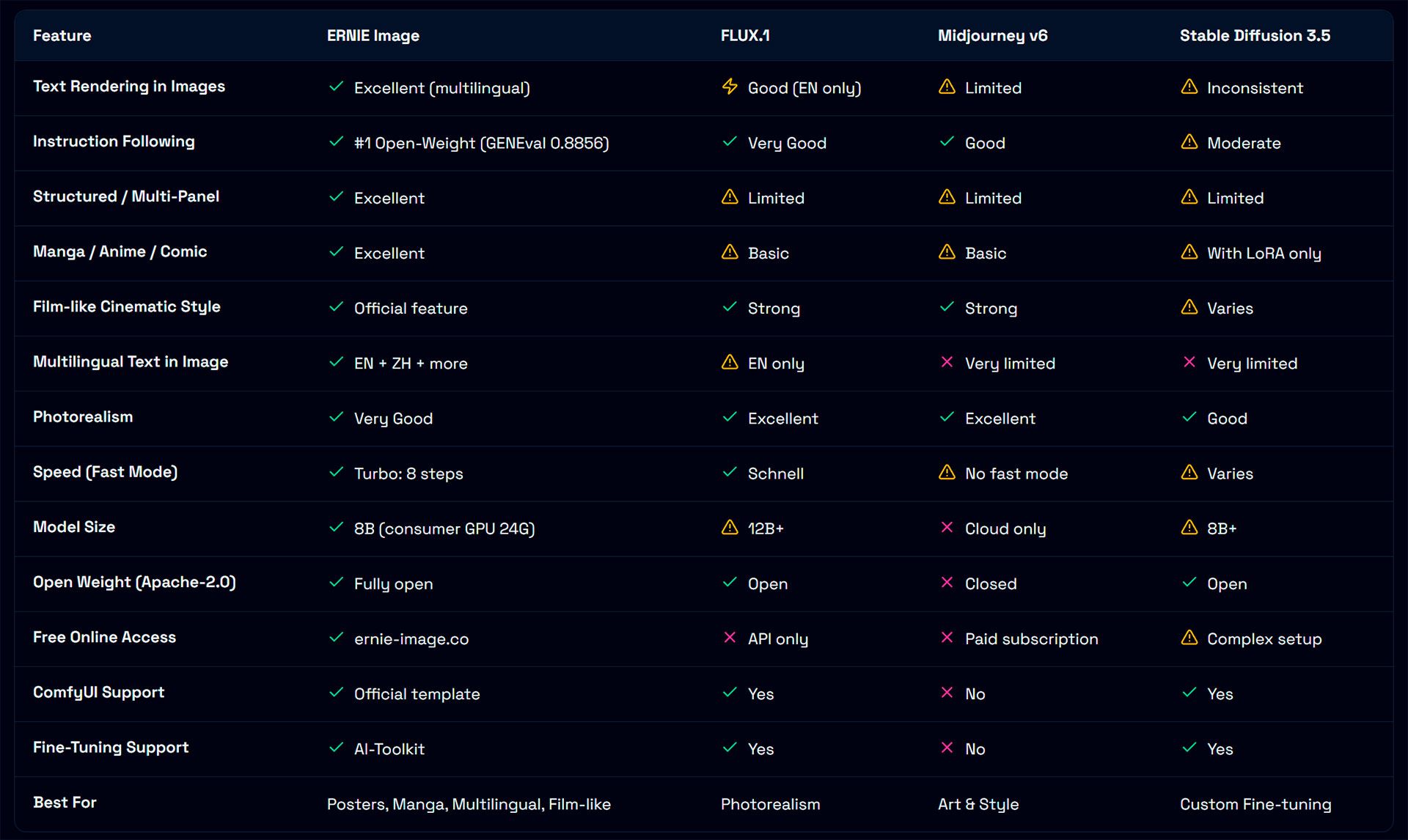This screenshot has height=840, width=1408.
Task: Click lightning bolt icon beside Good (EN only)
Action: 730,86
